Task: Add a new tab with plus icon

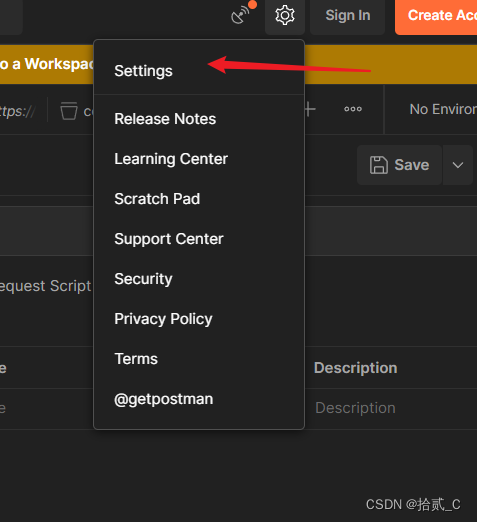Action: point(310,109)
